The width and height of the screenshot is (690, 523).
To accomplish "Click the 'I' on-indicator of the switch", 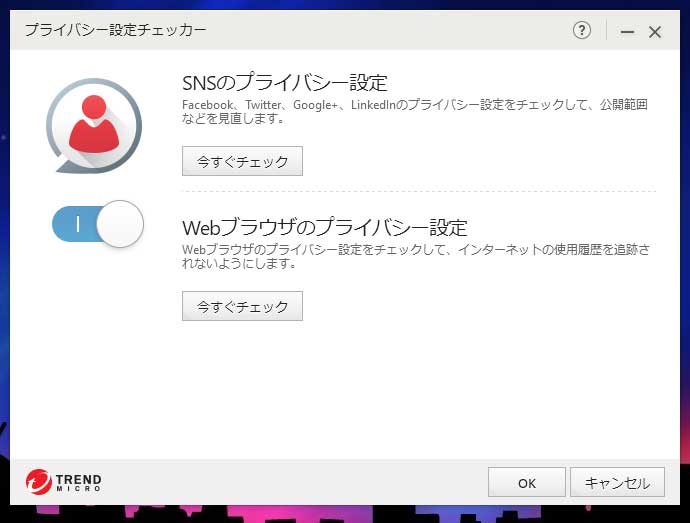I will point(77,224).
